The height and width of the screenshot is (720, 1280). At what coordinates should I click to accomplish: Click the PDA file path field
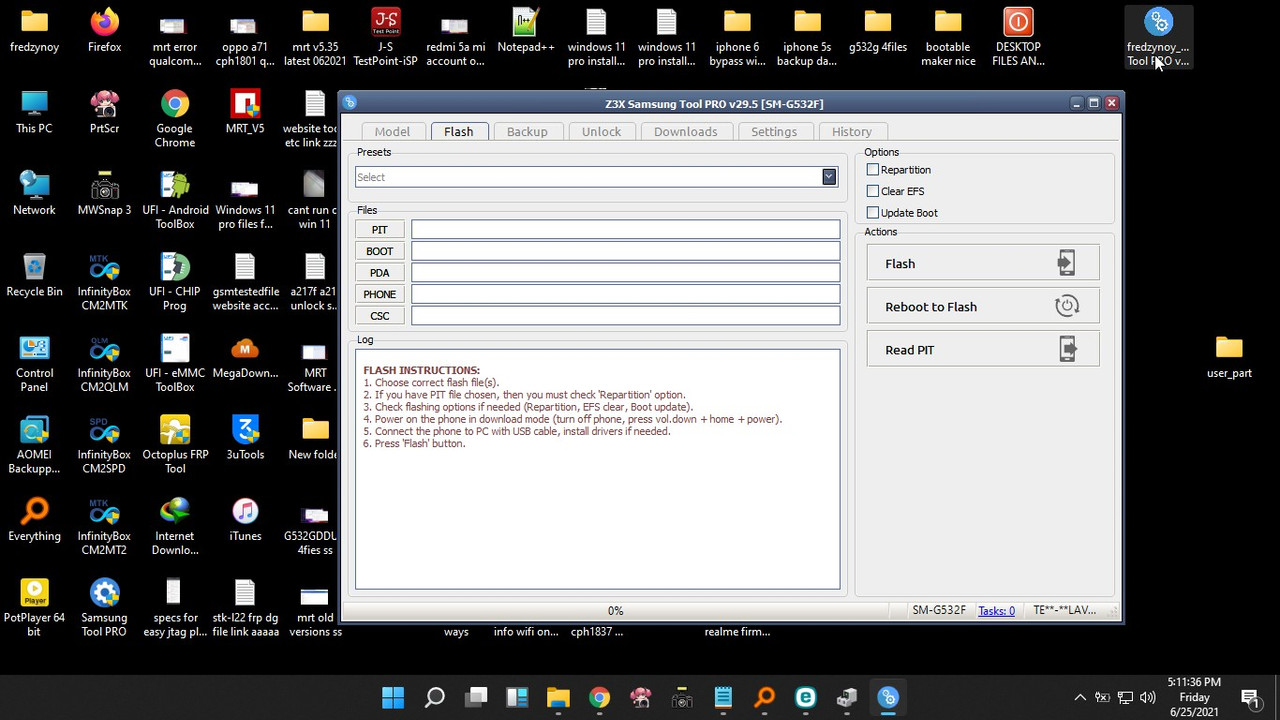coord(626,272)
